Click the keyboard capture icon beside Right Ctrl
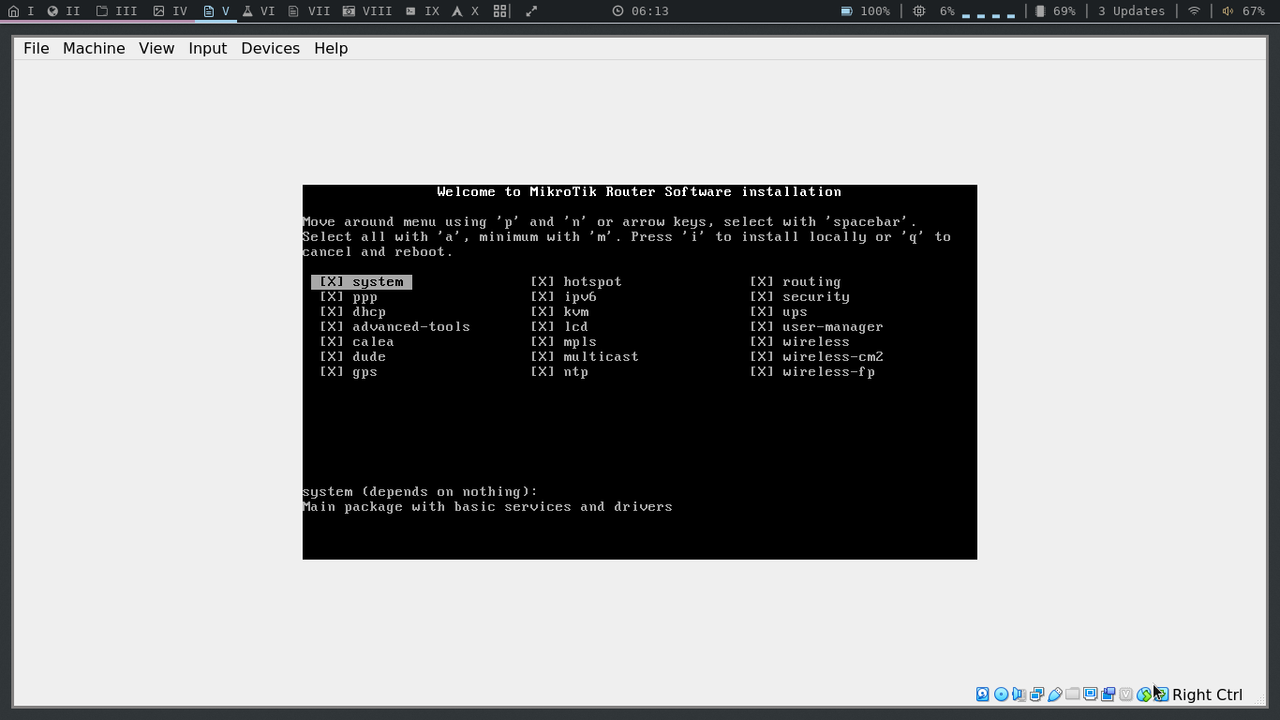Viewport: 1280px width, 720px height. click(1162, 694)
